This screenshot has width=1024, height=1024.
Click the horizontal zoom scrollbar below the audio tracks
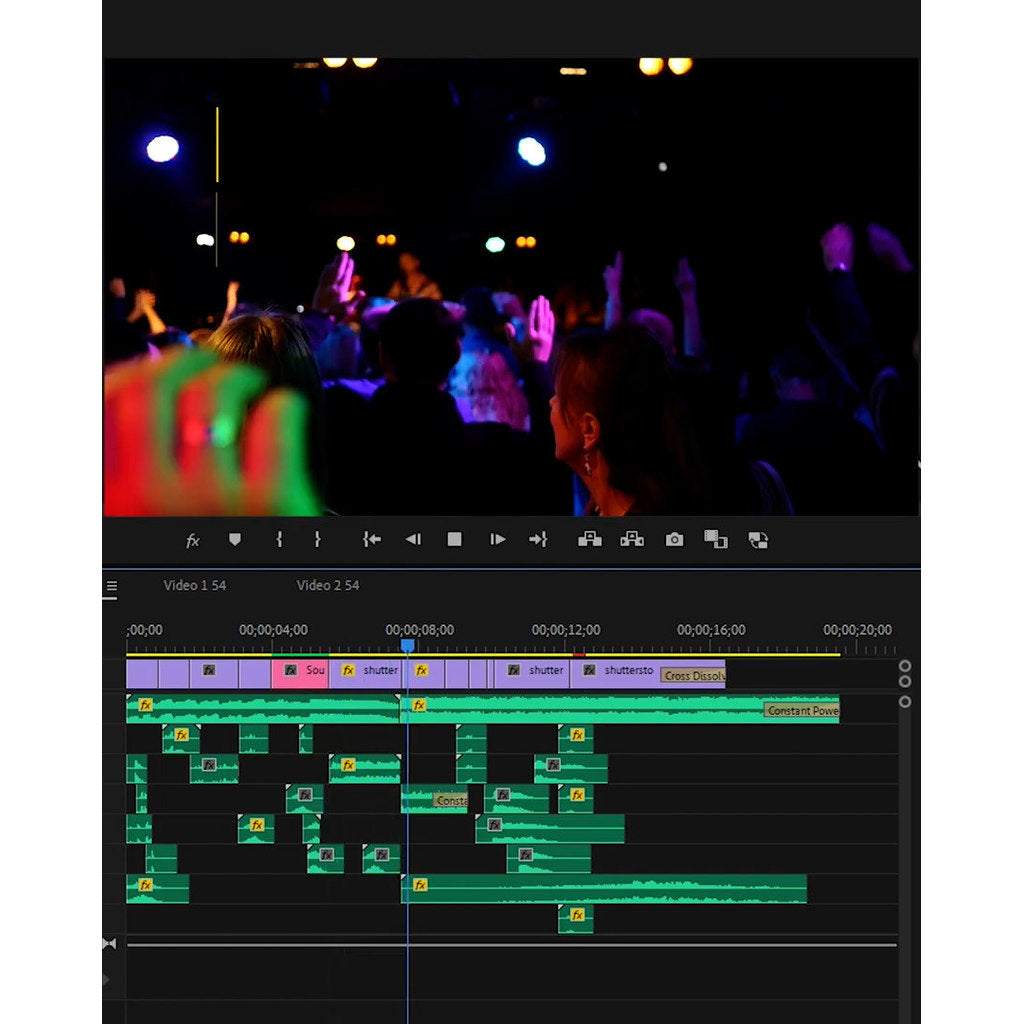pyautogui.click(x=512, y=944)
